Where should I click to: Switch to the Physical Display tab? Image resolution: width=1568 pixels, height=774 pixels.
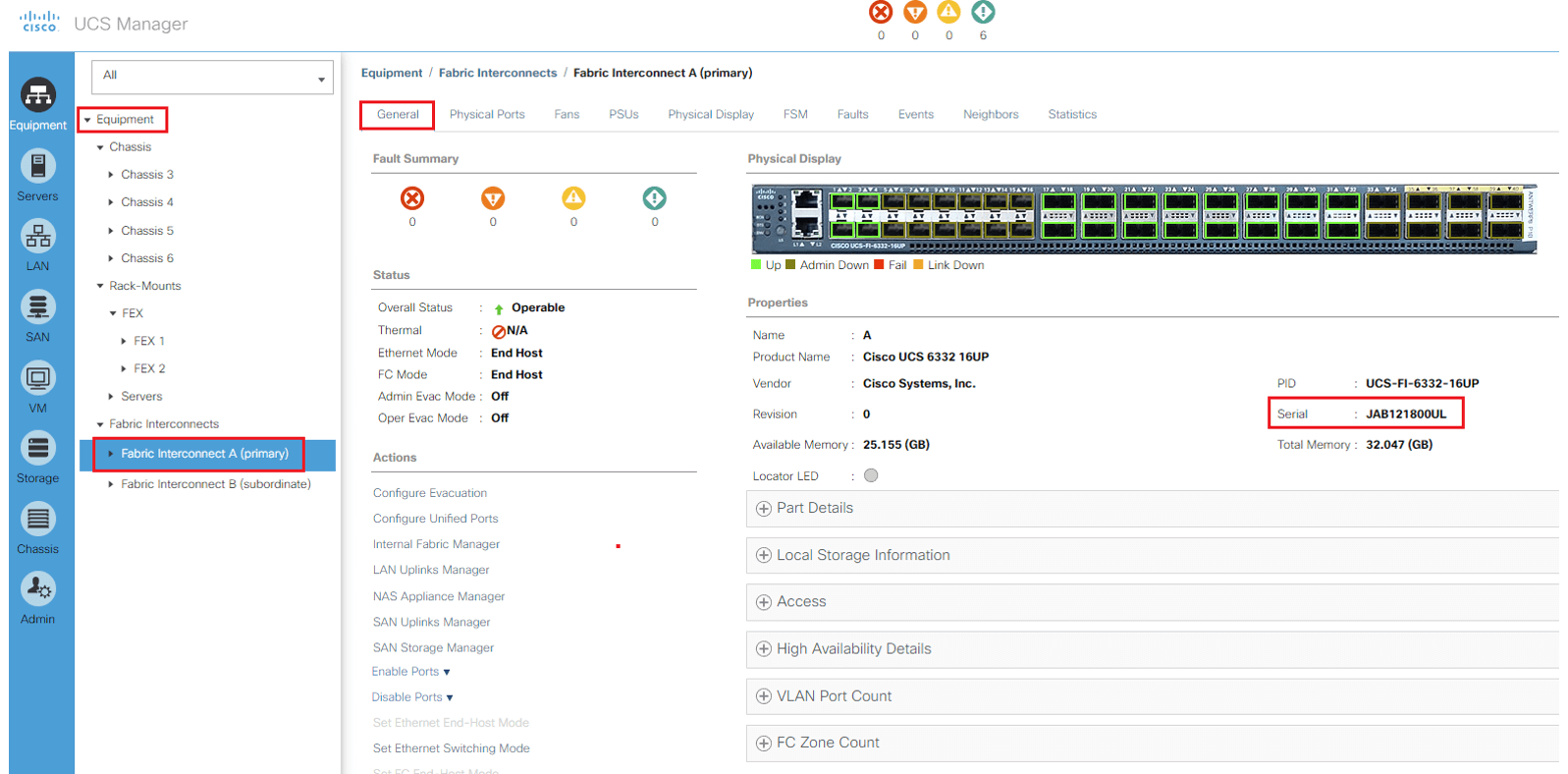coord(711,115)
